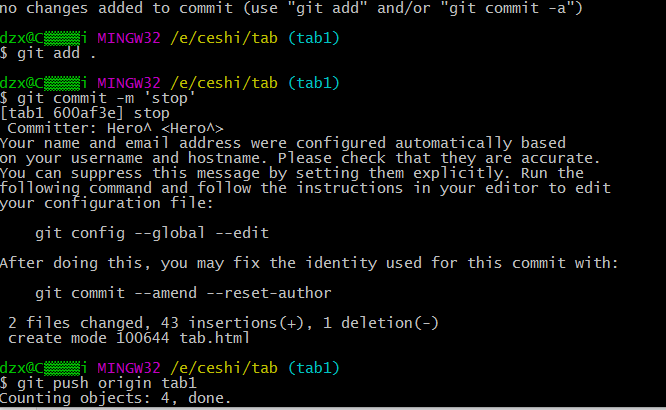Click the git commit -m 'stop' command
666x410 pixels.
click(106, 99)
